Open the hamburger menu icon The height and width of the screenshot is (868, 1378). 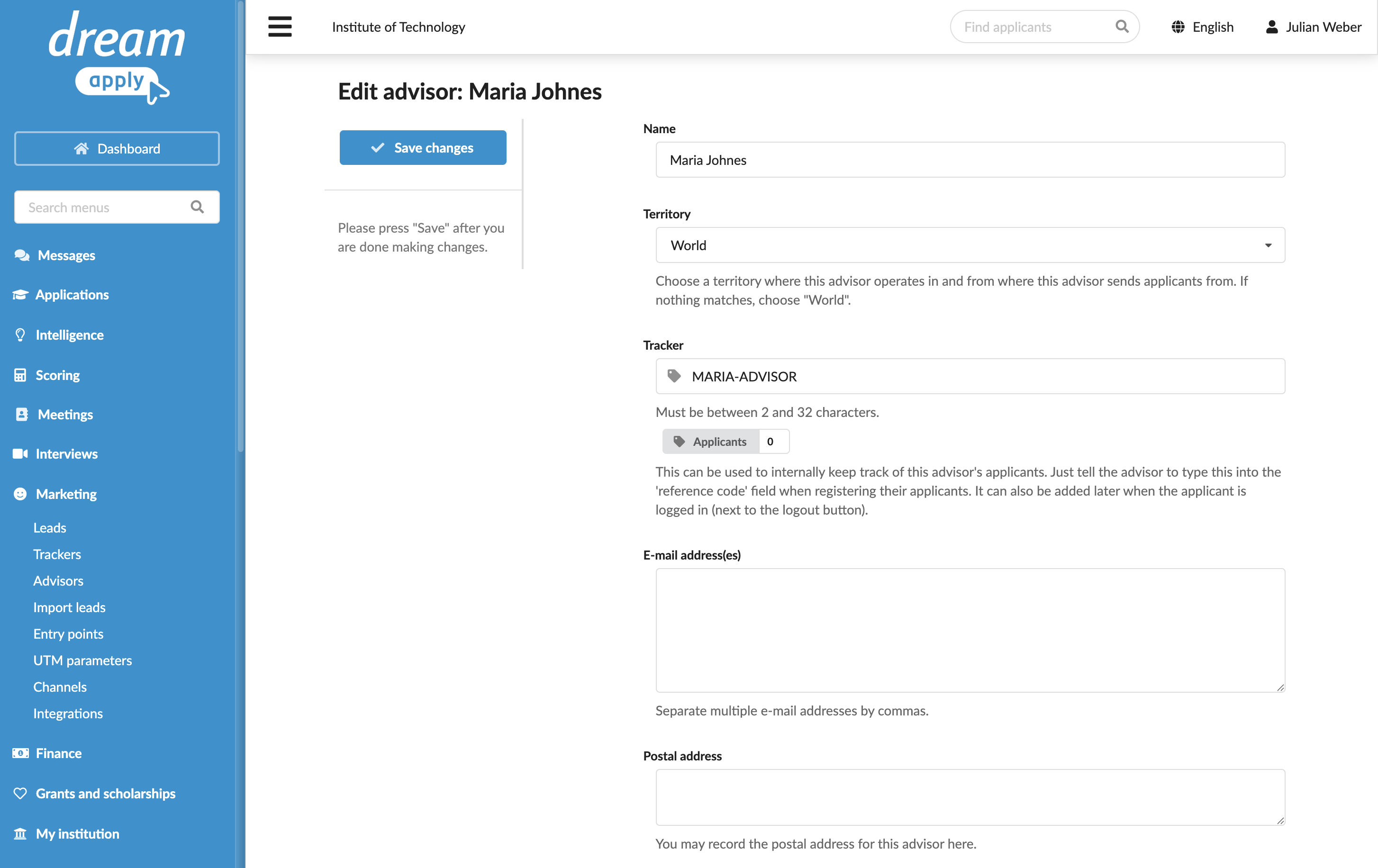click(x=280, y=27)
